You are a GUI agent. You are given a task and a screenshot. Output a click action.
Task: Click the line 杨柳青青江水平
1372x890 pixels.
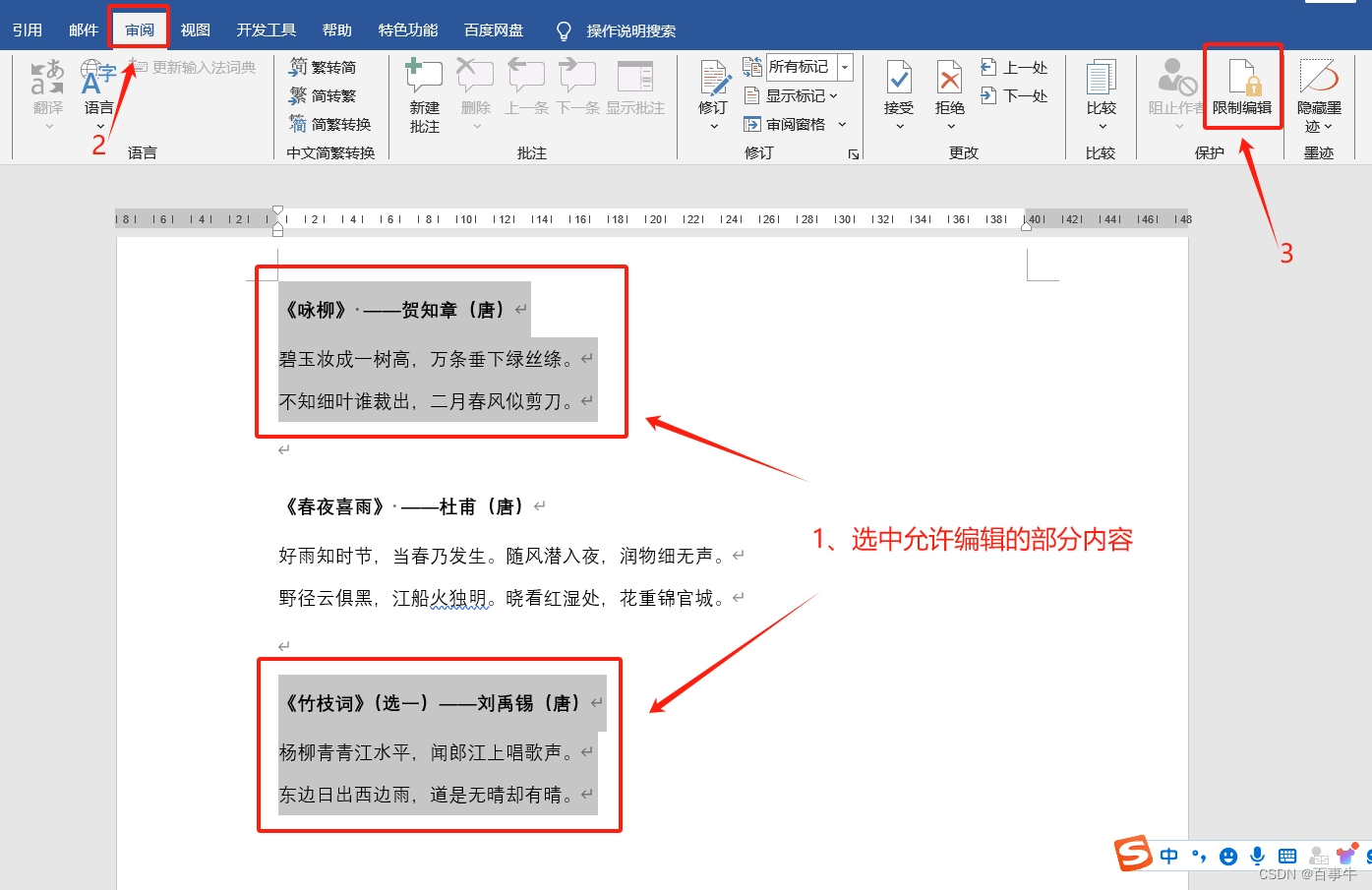pos(344,752)
